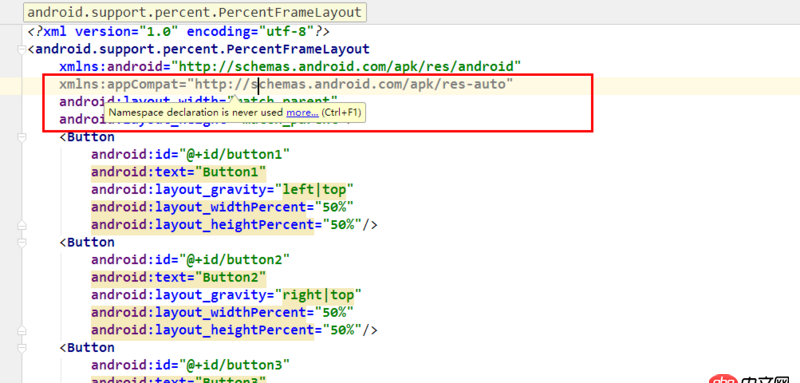
Task: Click layout_heightPercent line of the button1 block
Action: (234, 224)
